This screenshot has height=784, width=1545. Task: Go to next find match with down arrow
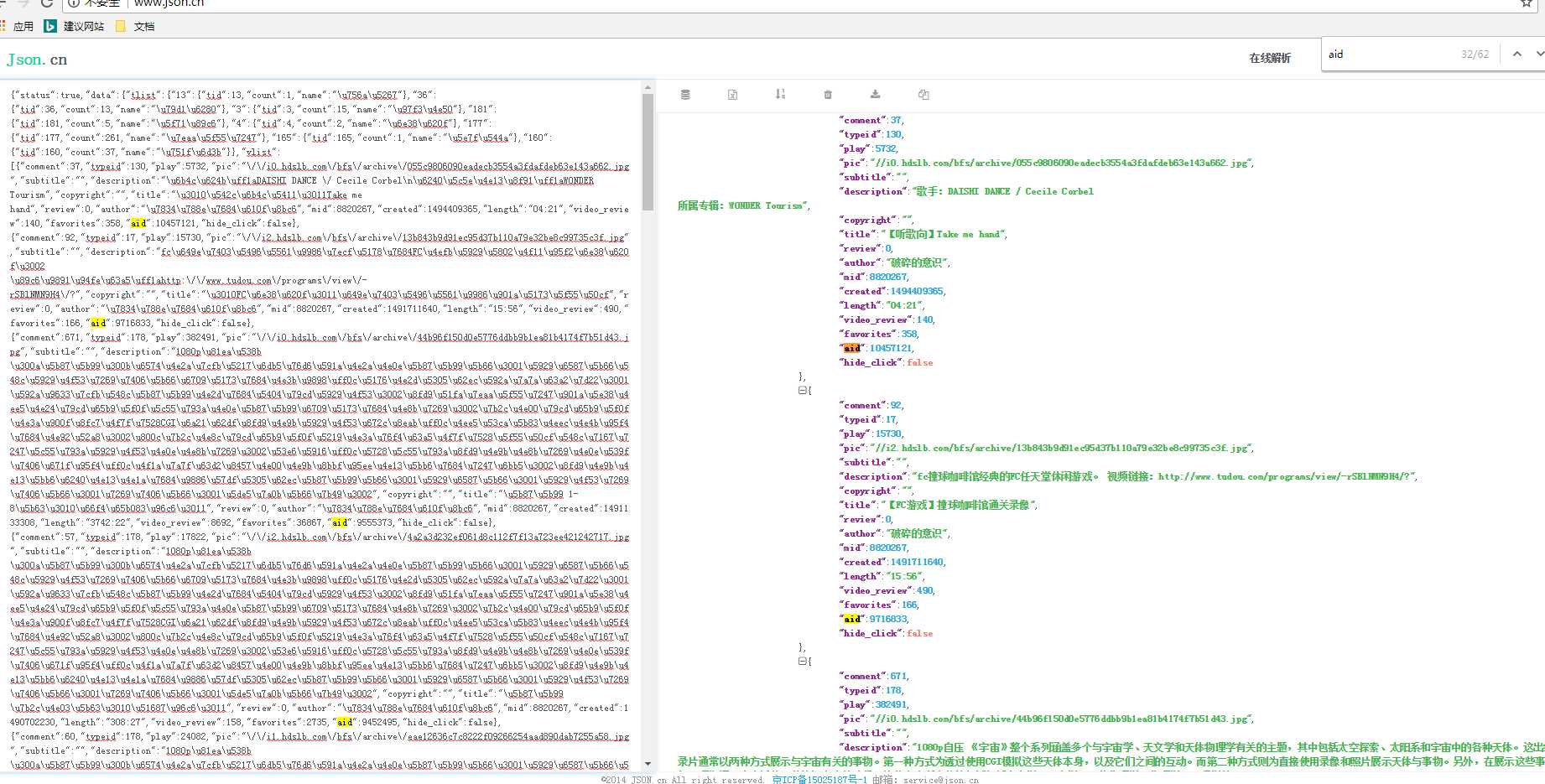pos(1540,54)
